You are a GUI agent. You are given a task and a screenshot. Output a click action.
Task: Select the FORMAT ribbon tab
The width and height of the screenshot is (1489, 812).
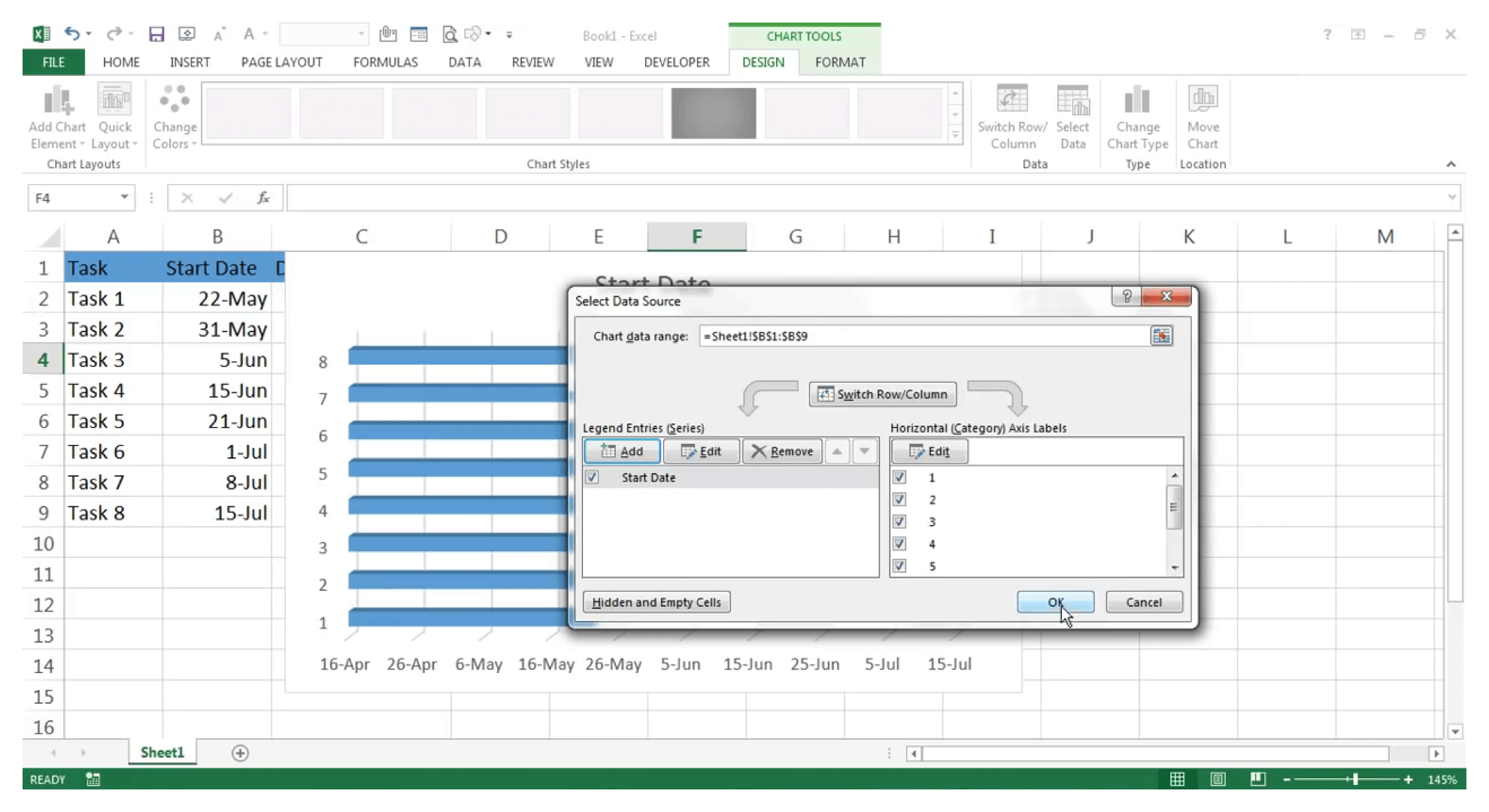[x=840, y=62]
